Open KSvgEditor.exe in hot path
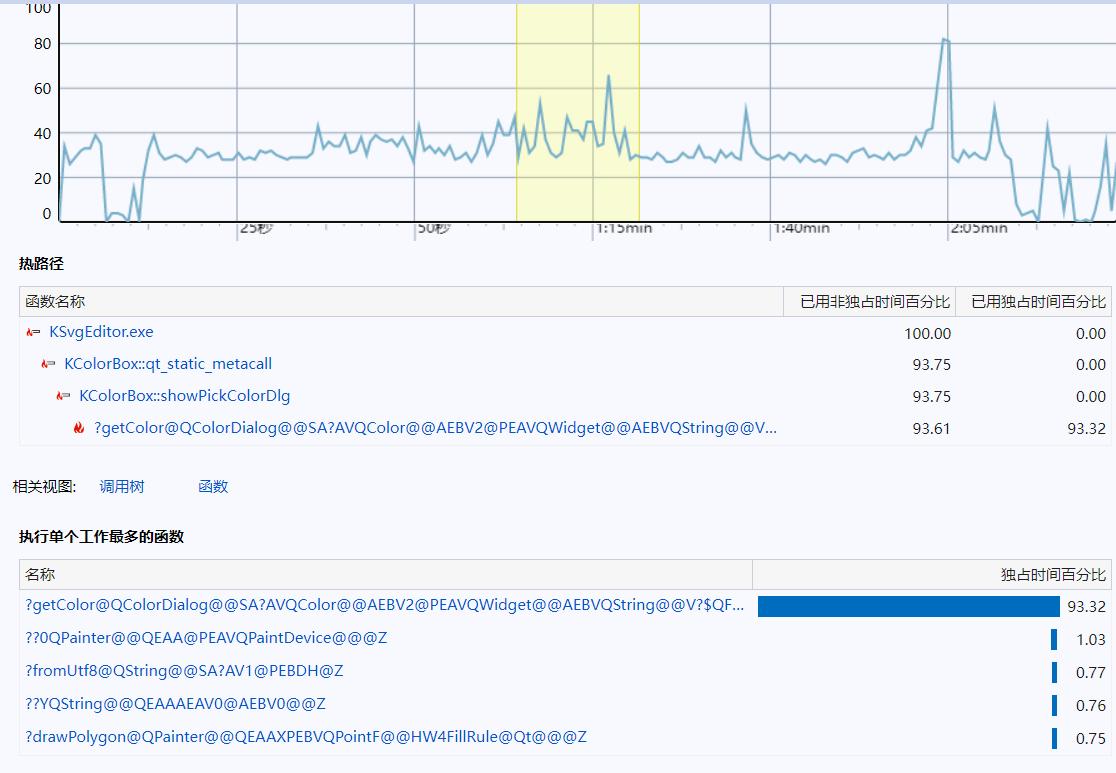Image resolution: width=1116 pixels, height=773 pixels. pyautogui.click(x=101, y=332)
